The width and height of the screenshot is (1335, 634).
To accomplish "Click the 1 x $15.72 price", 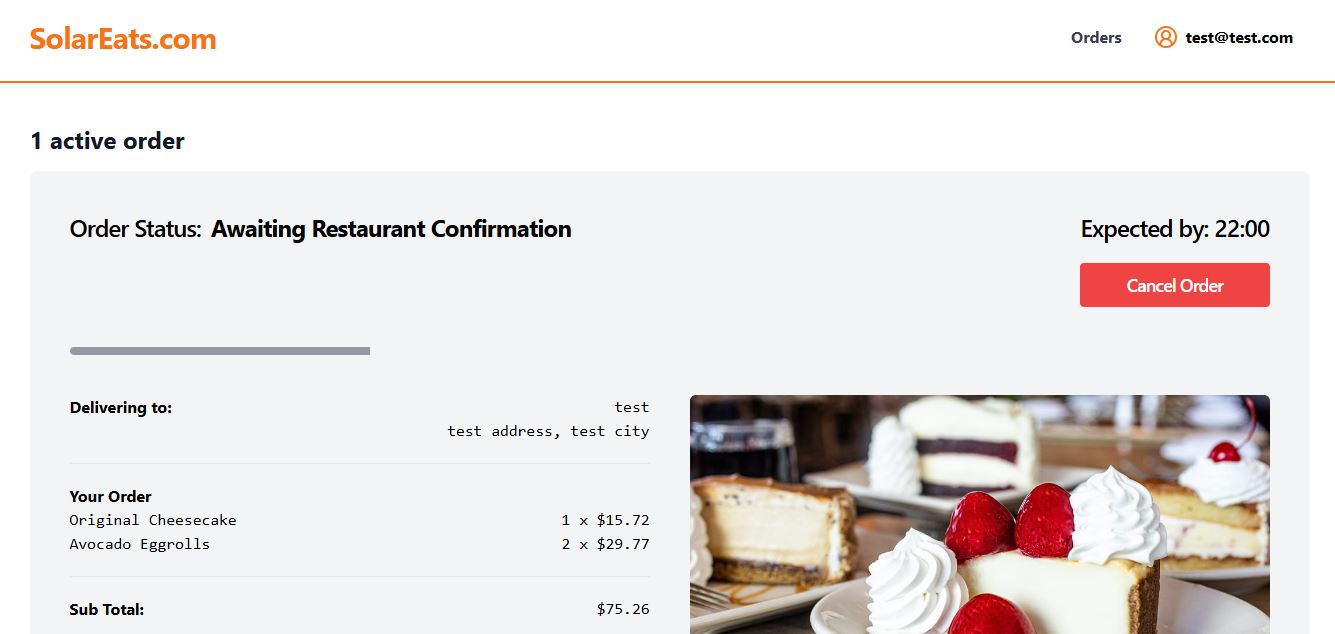I will [606, 520].
